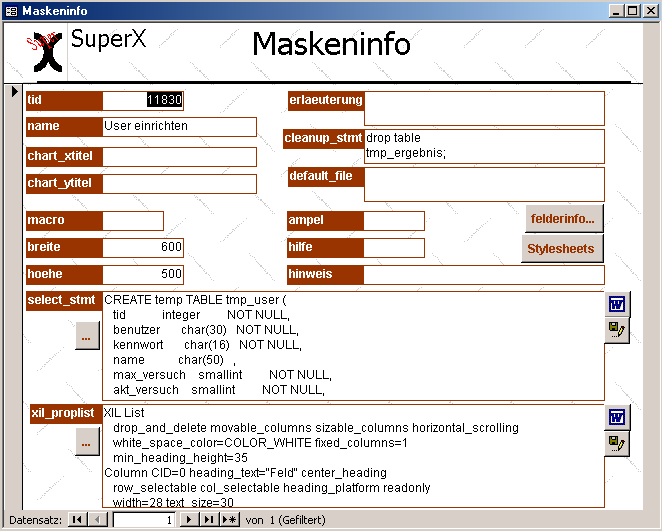Go to first record navigation button

click(x=76, y=520)
